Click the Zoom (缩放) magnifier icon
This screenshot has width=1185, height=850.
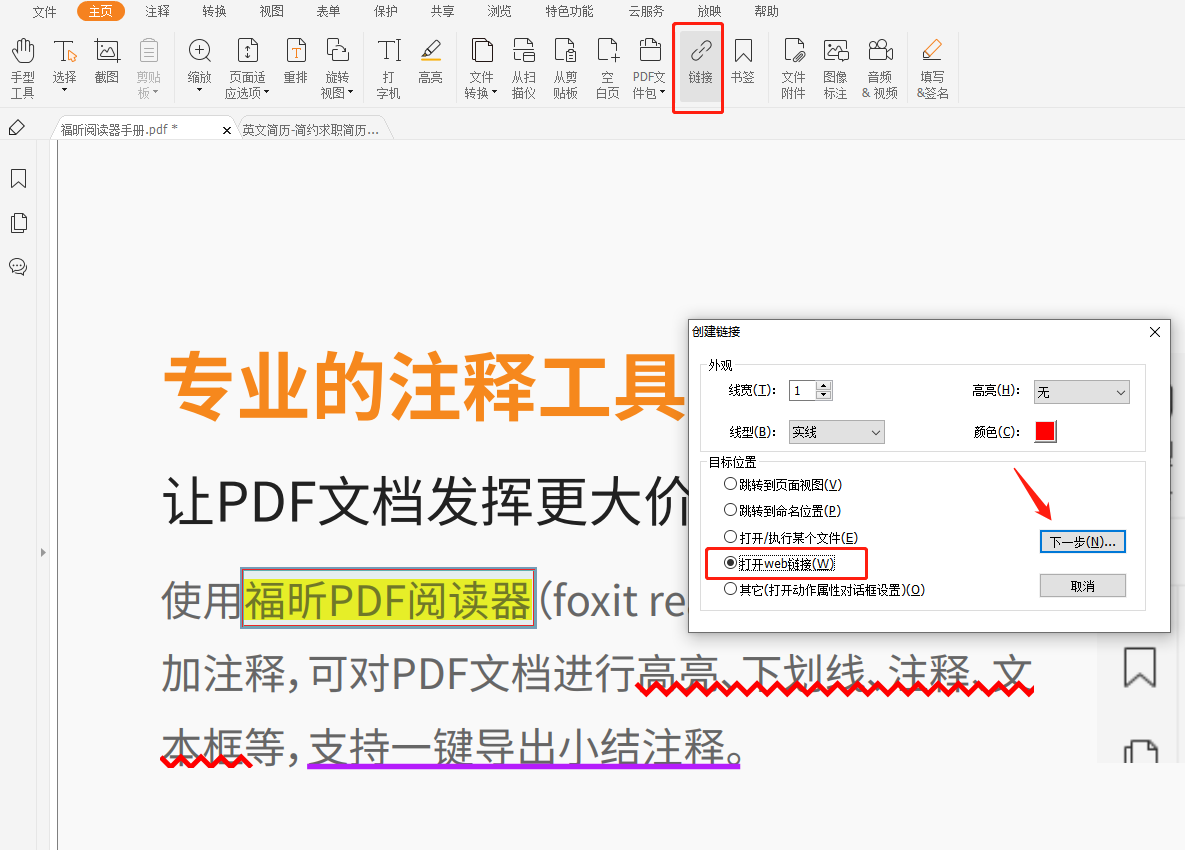[x=200, y=51]
